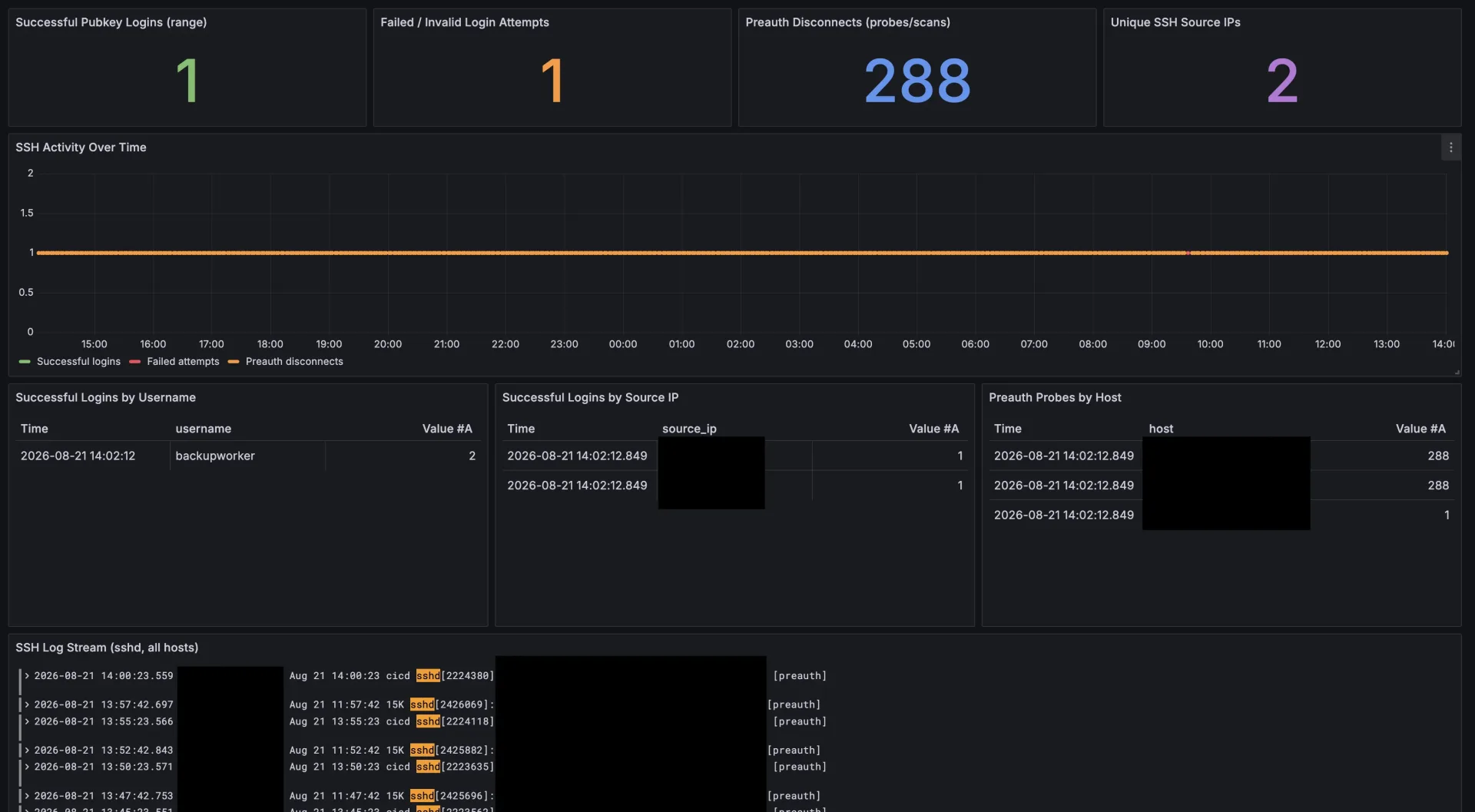Screen dimensions: 1475x812
Task: Click the SSH Activity Over Time title
Action: pyautogui.click(x=81, y=147)
